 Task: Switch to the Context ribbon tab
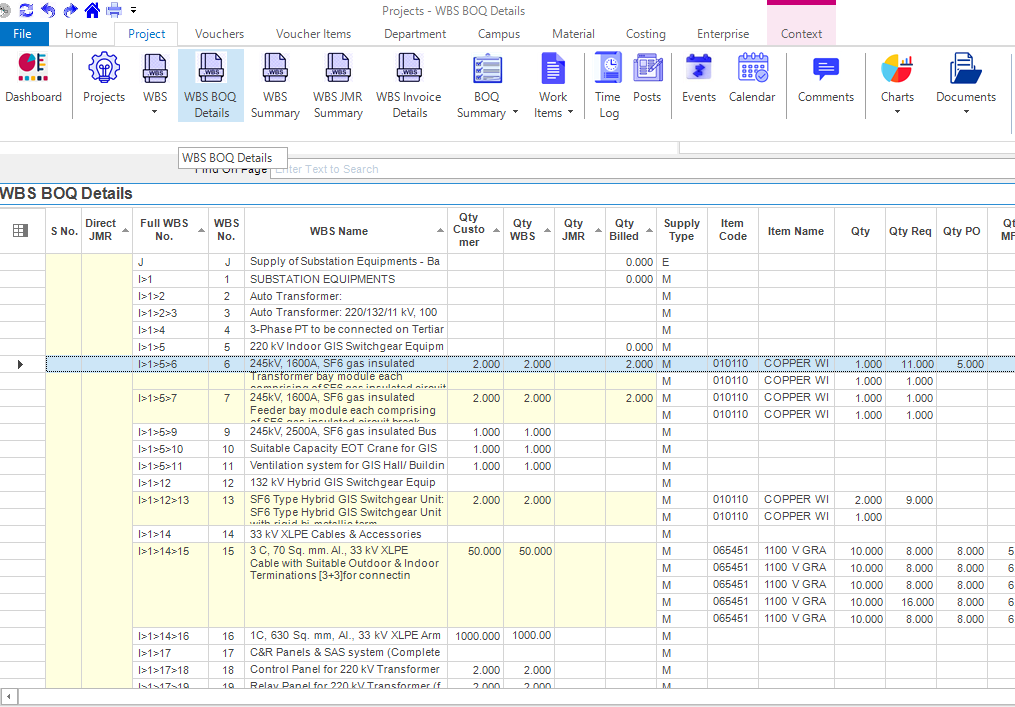pos(801,34)
